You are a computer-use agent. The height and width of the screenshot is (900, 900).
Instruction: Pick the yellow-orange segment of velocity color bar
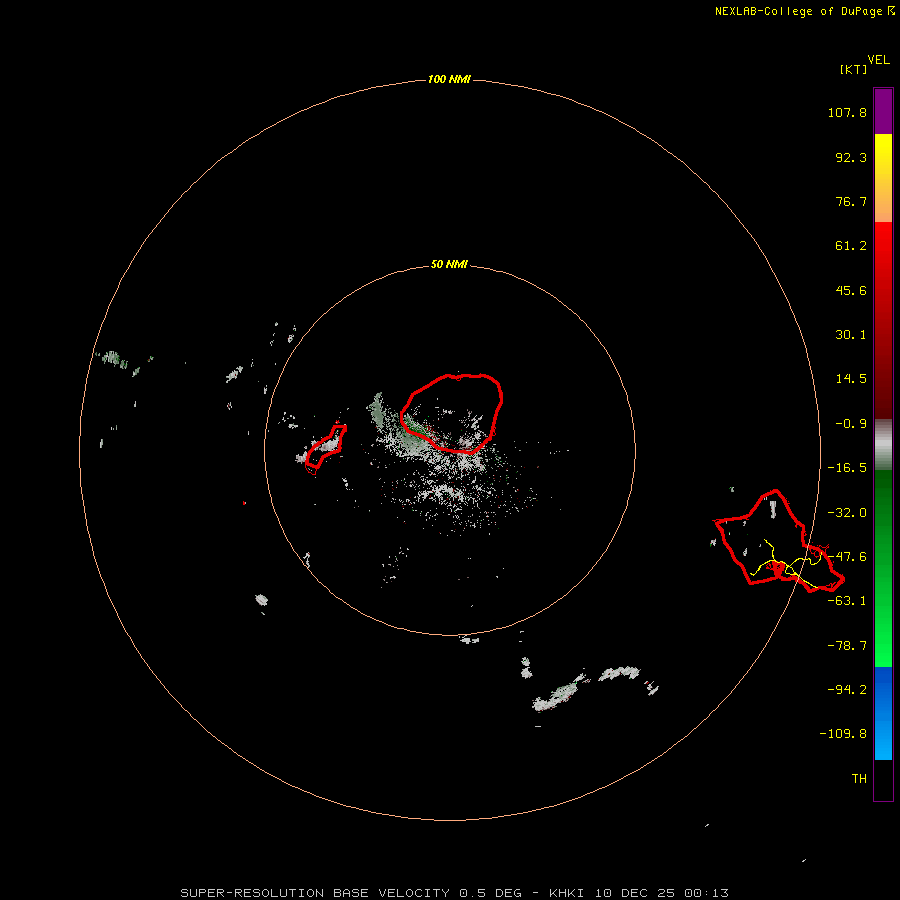click(x=883, y=178)
